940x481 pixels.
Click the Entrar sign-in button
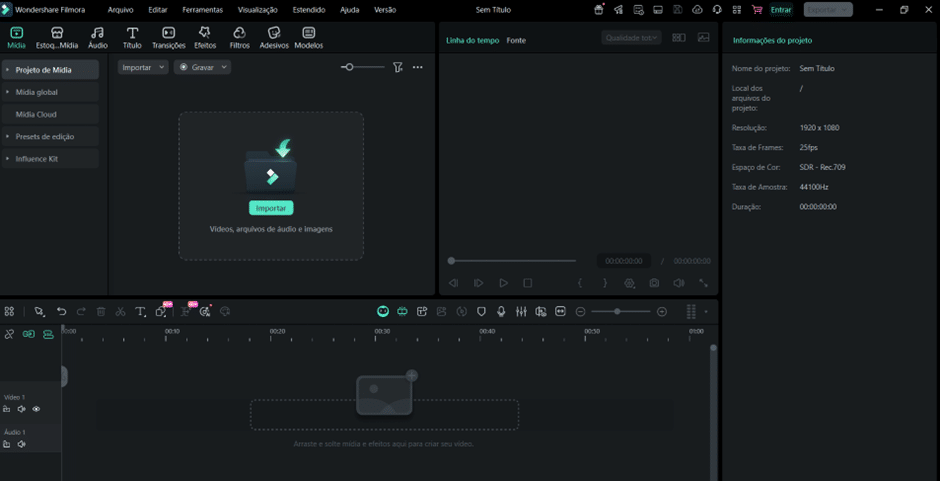(781, 9)
